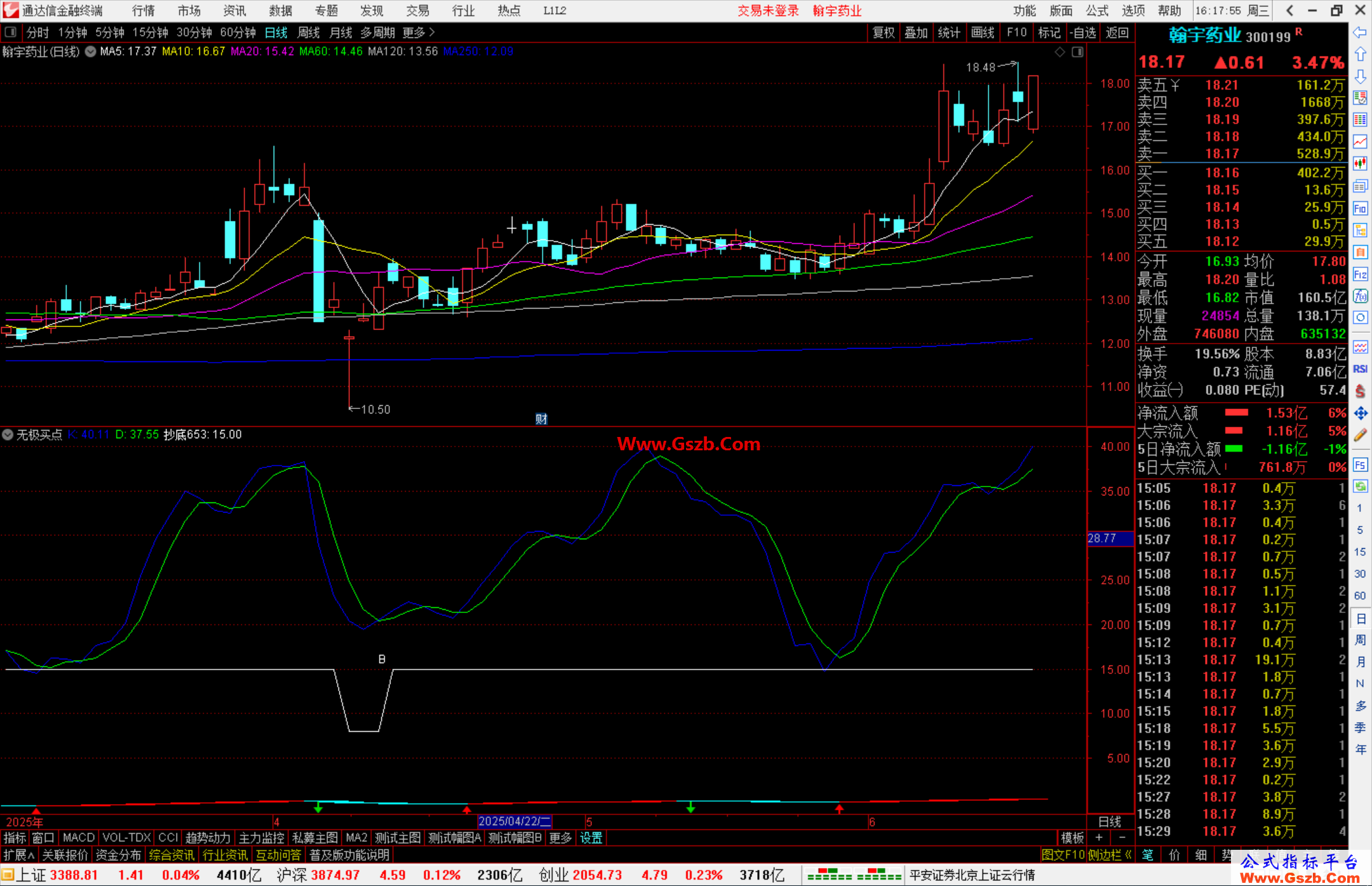Open the wavy indicator lines icon
Viewport: 1372px width, 886px height.
(x=1360, y=347)
